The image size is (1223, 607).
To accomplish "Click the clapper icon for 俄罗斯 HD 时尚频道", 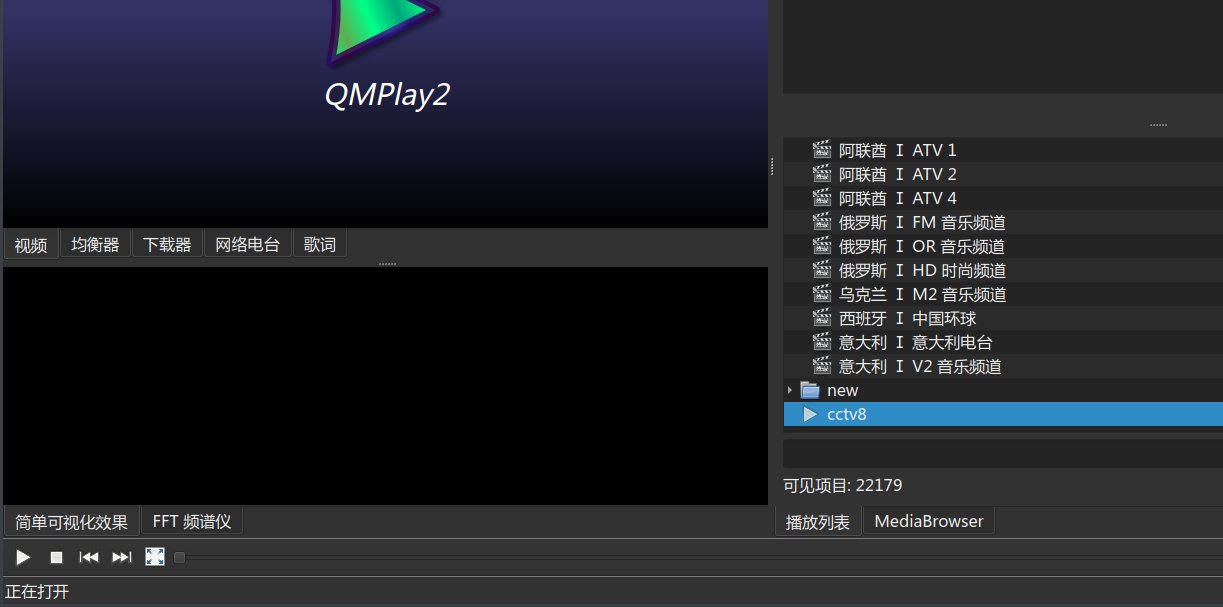I will [822, 270].
